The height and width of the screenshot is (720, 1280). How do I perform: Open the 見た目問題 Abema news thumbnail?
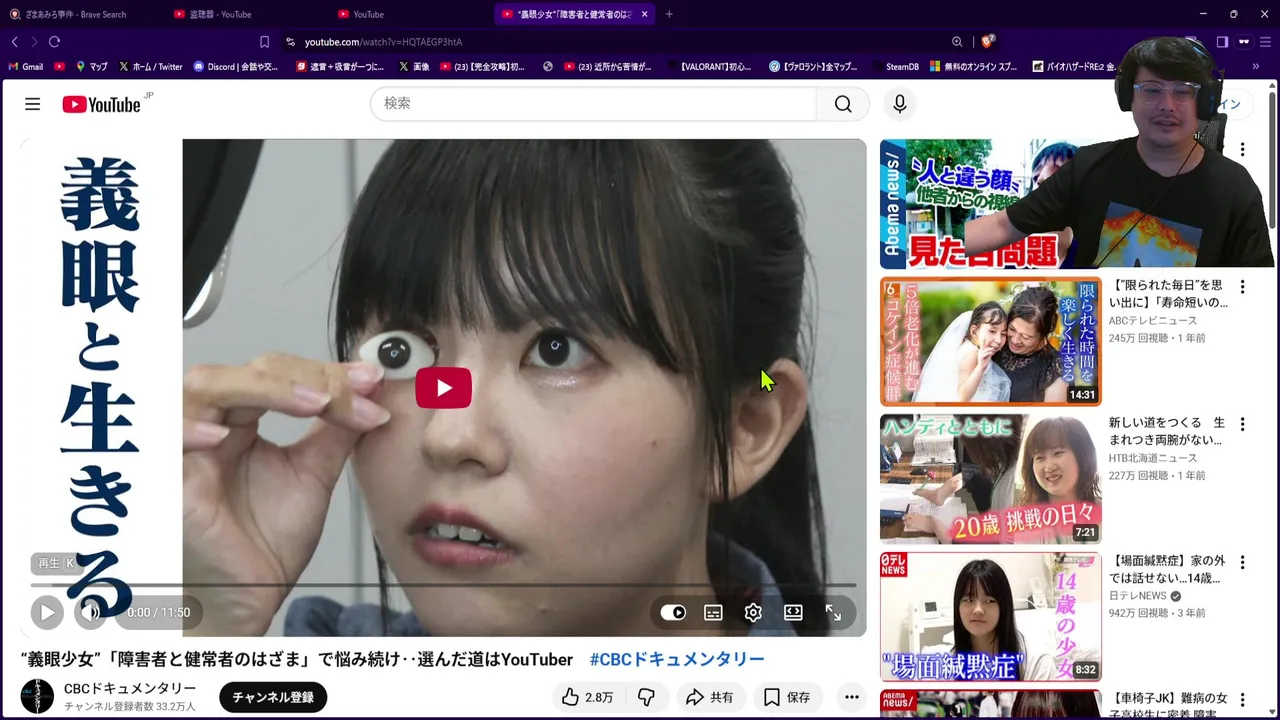click(990, 204)
